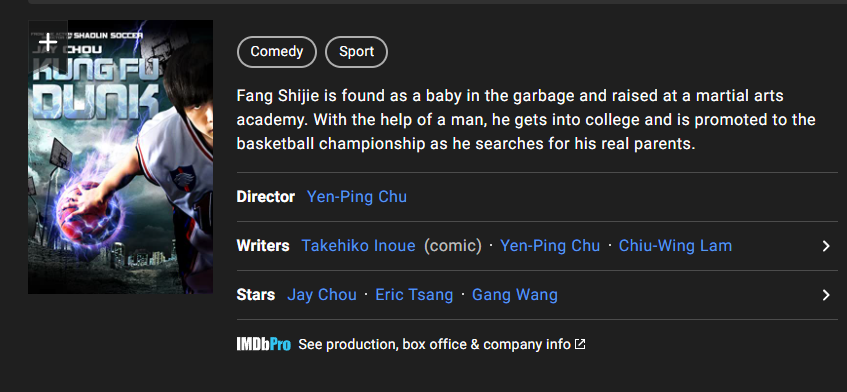
Task: Click the external link icon after company info
Action: point(580,344)
